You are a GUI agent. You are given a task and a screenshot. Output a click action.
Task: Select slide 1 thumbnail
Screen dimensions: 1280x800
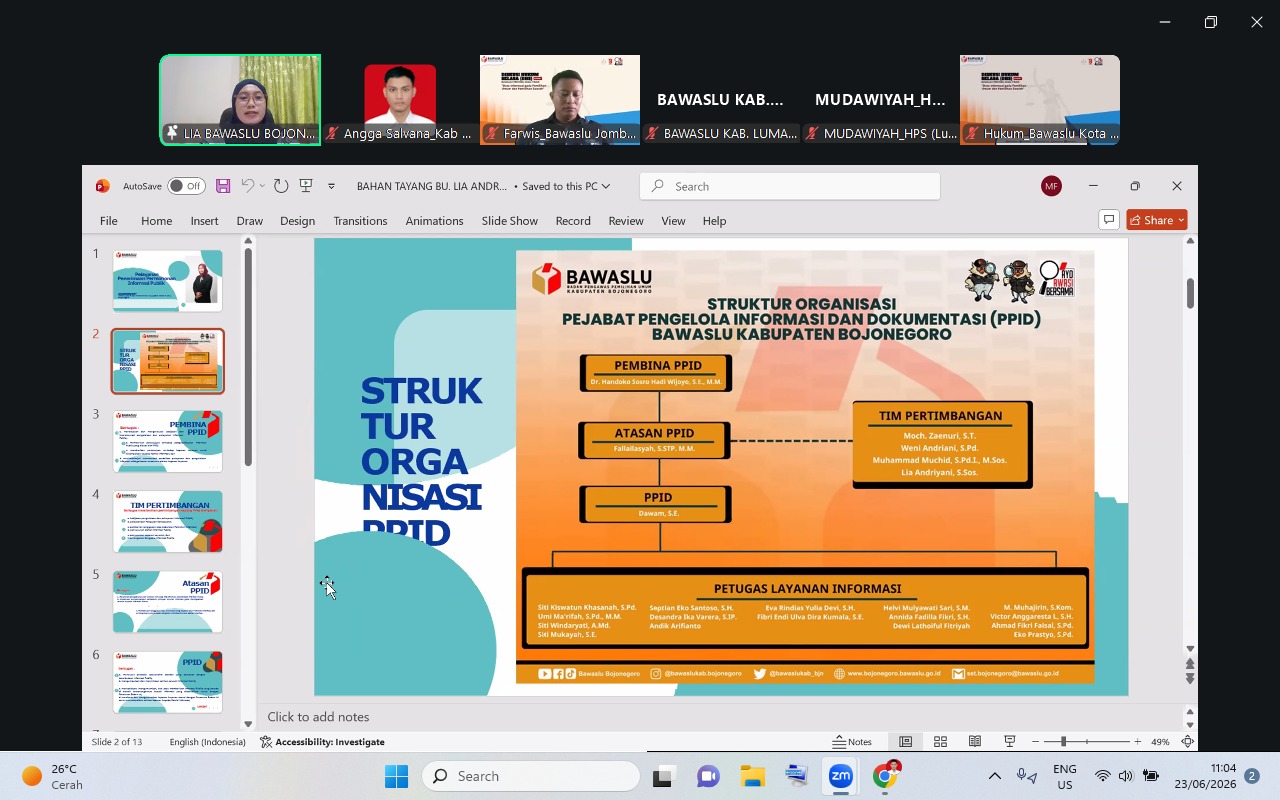click(x=168, y=281)
